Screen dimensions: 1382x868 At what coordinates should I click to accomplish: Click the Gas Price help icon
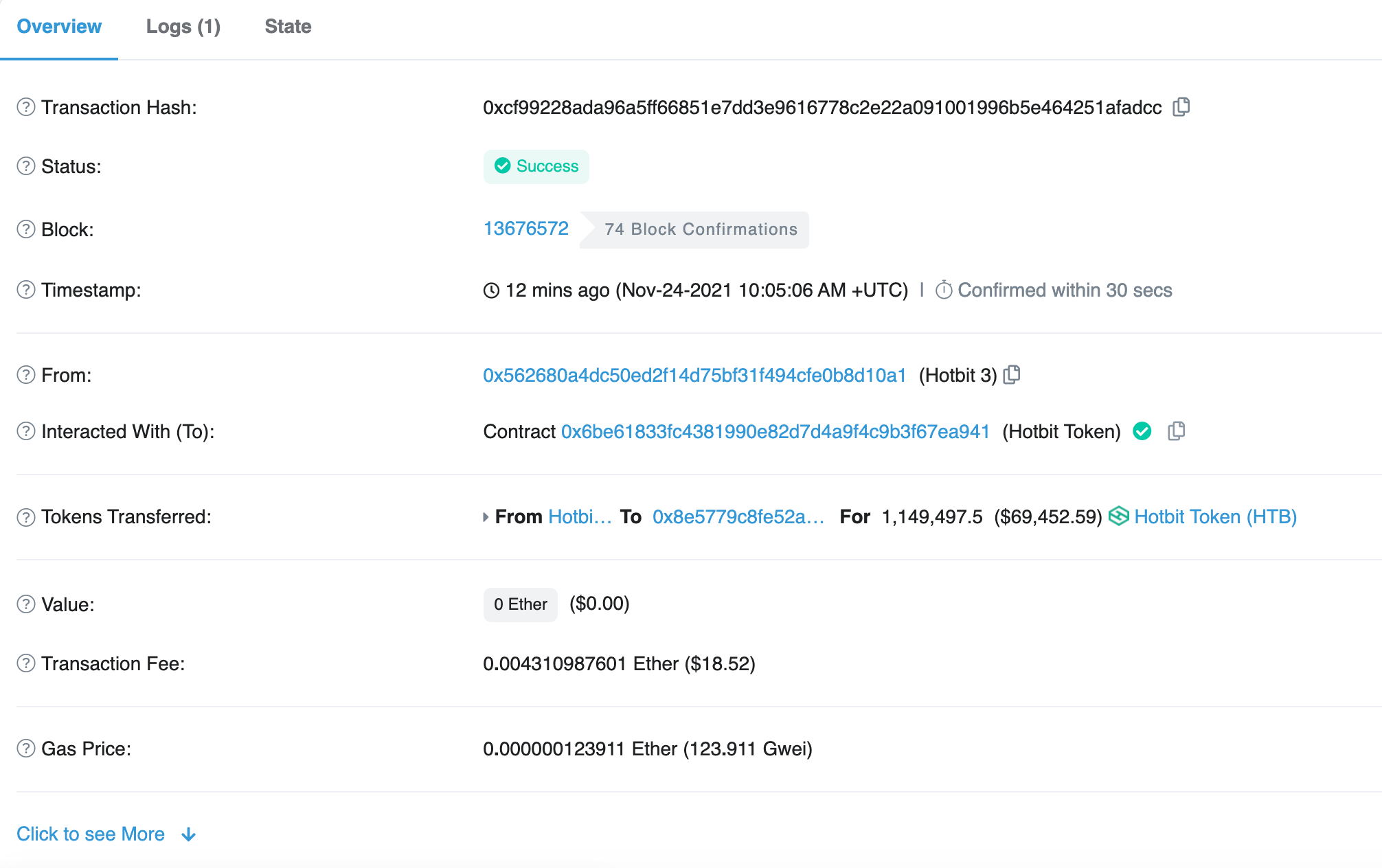pyautogui.click(x=26, y=749)
